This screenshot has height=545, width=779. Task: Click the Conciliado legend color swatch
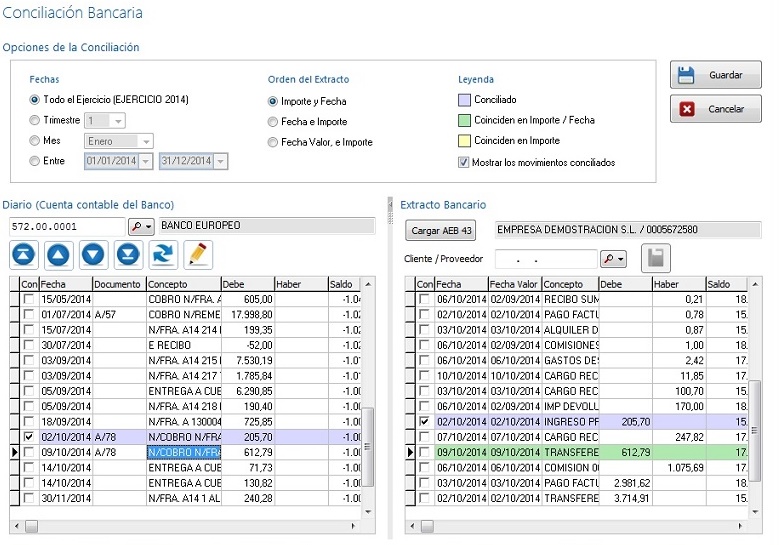coord(464,100)
